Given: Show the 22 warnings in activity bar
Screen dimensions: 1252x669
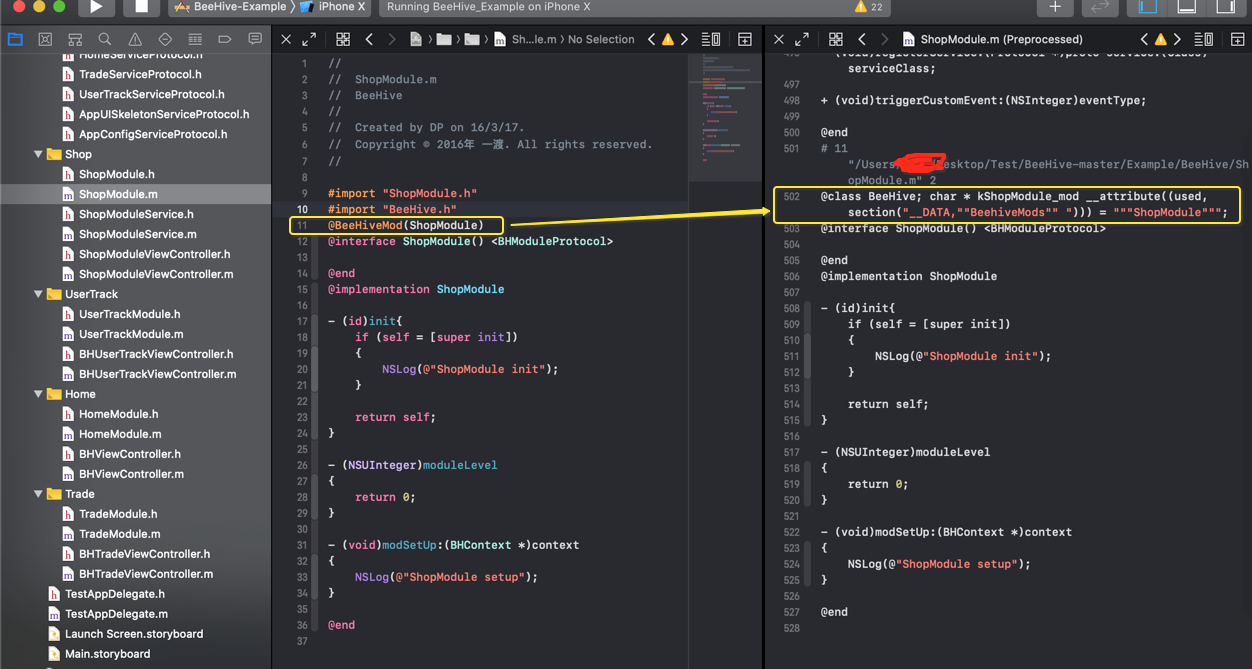Looking at the screenshot, I should click(x=868, y=7).
